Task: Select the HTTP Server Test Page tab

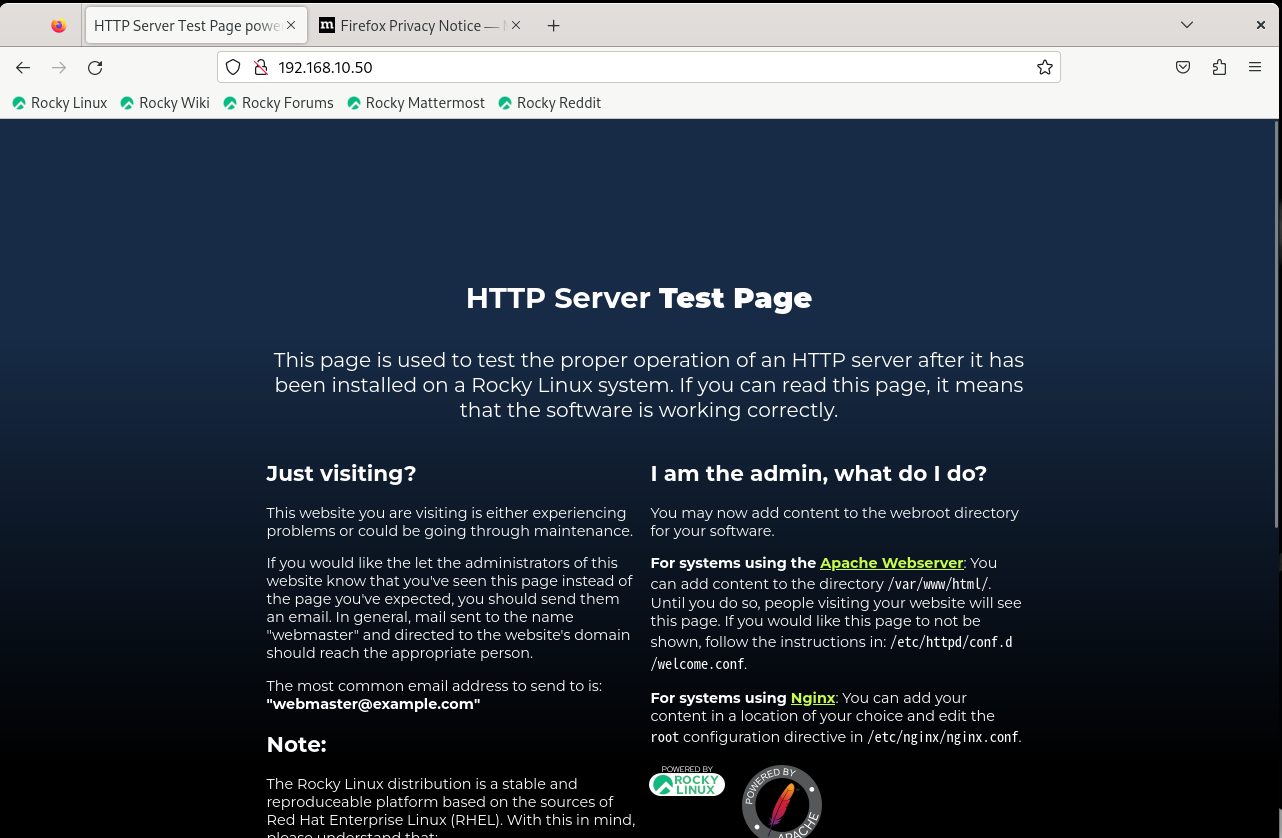Action: tap(197, 26)
